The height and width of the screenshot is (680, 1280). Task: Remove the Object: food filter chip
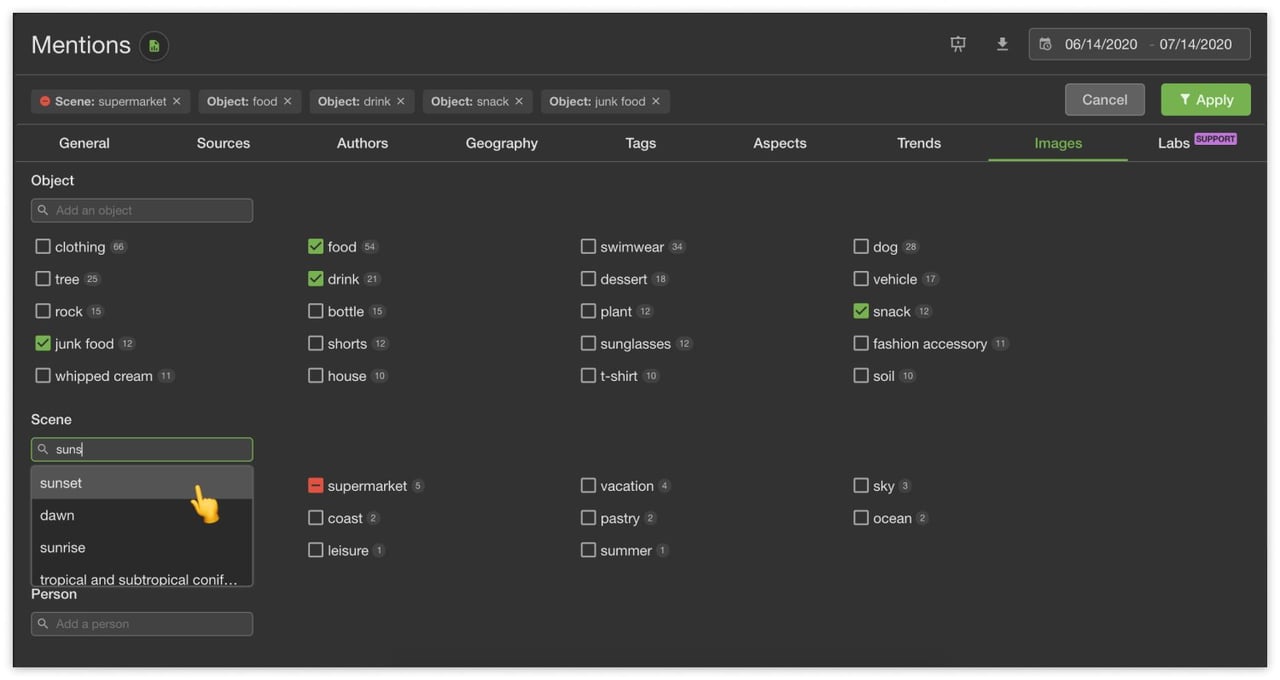click(288, 101)
